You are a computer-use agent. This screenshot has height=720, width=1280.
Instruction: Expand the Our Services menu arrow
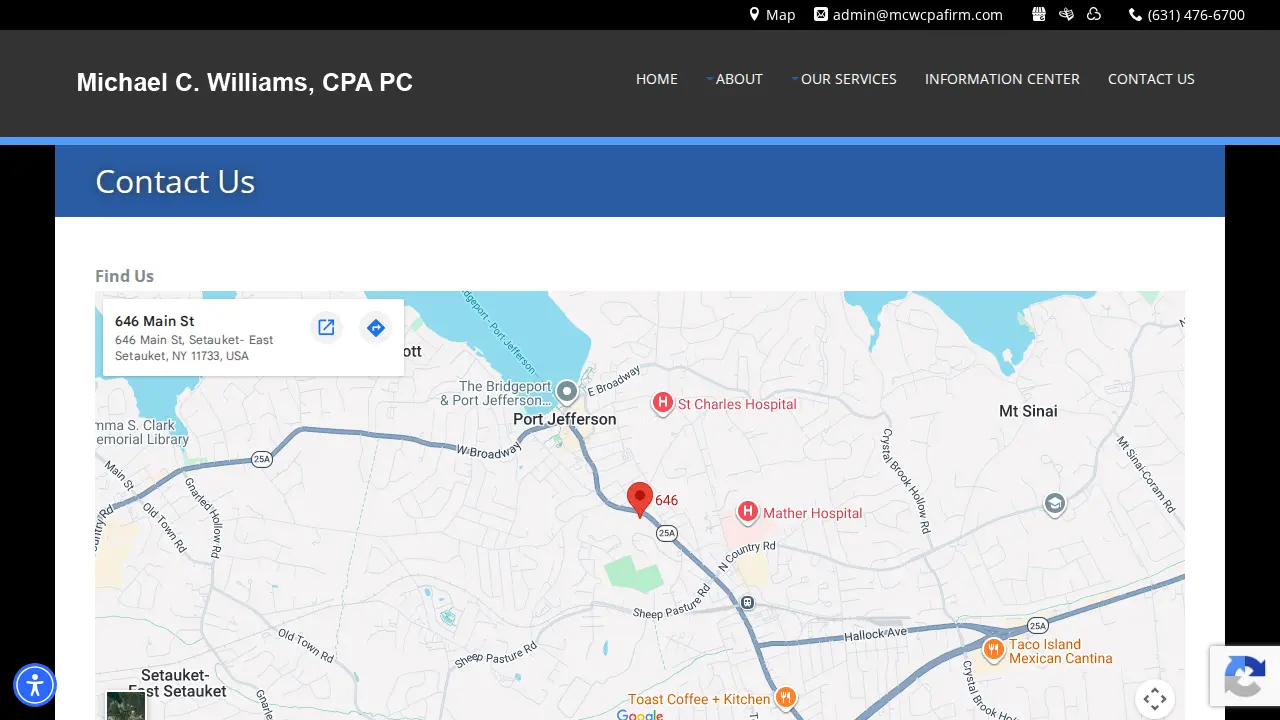(795, 78)
